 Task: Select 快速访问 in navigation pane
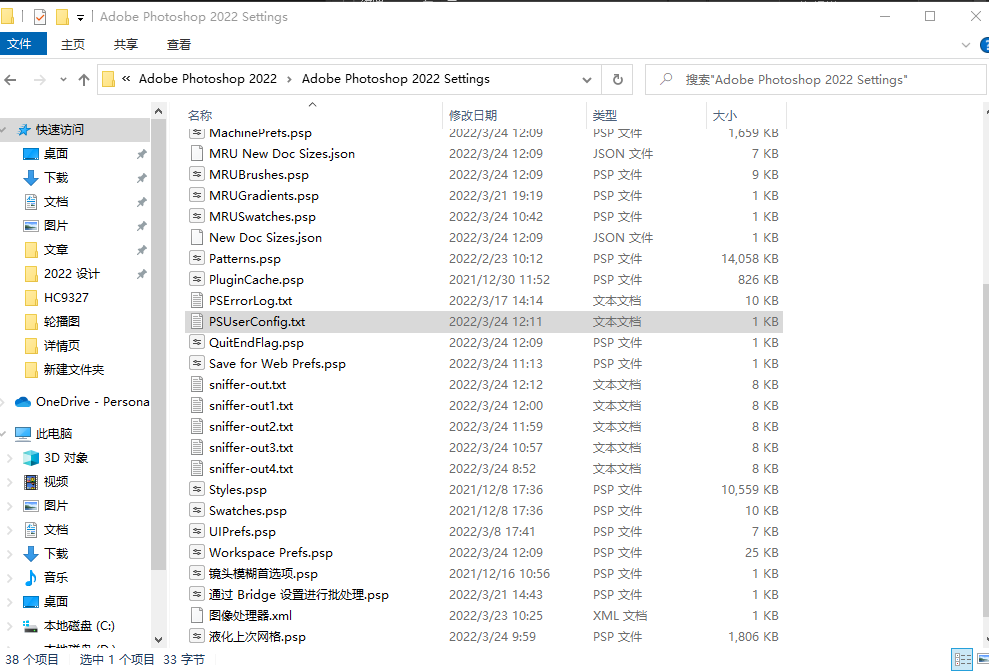tap(60, 129)
